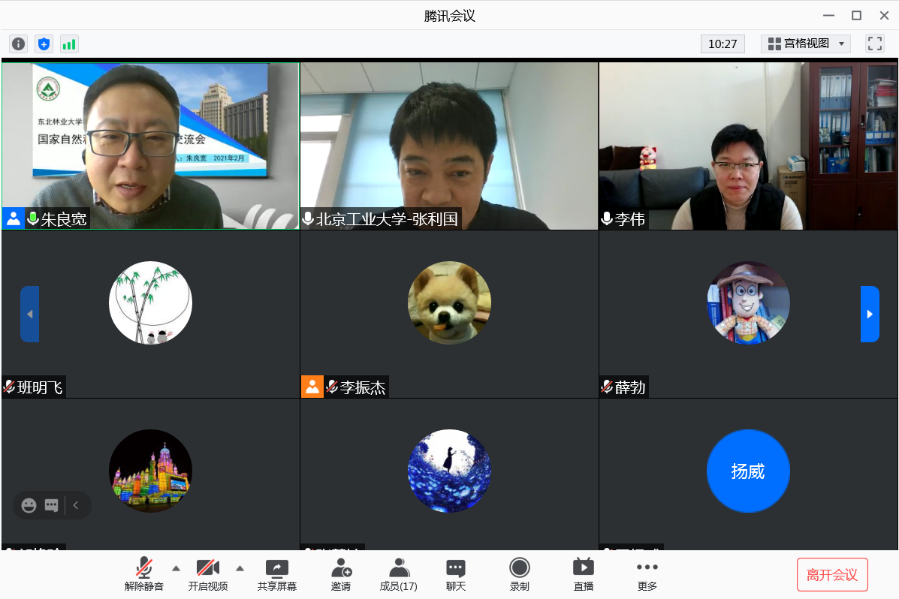Click Share Screen (共享屏幕)
The image size is (899, 599).
coord(277,574)
